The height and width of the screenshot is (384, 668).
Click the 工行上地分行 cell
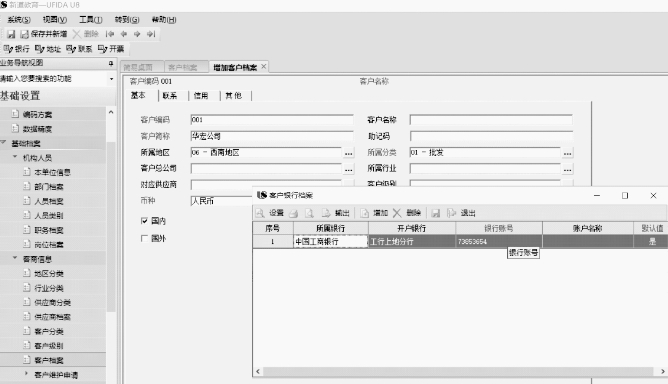412,242
